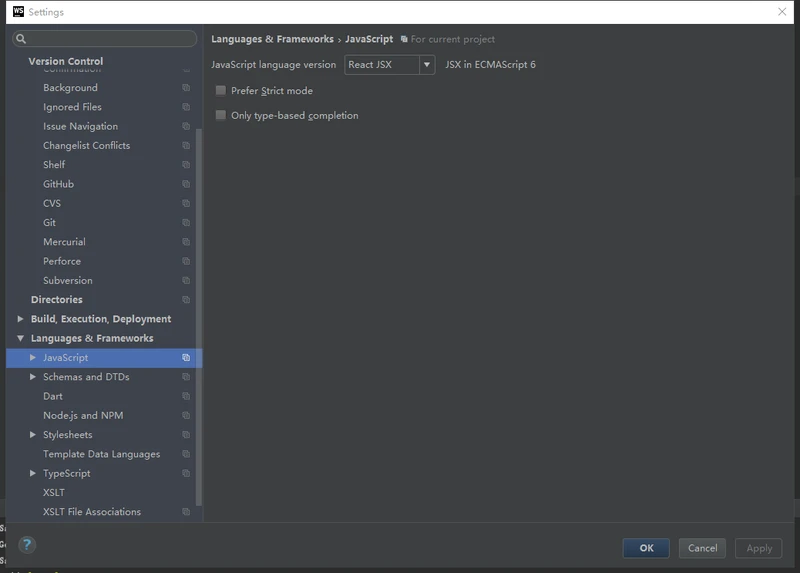Open Directories settings page
This screenshot has width=800, height=573.
57,300
